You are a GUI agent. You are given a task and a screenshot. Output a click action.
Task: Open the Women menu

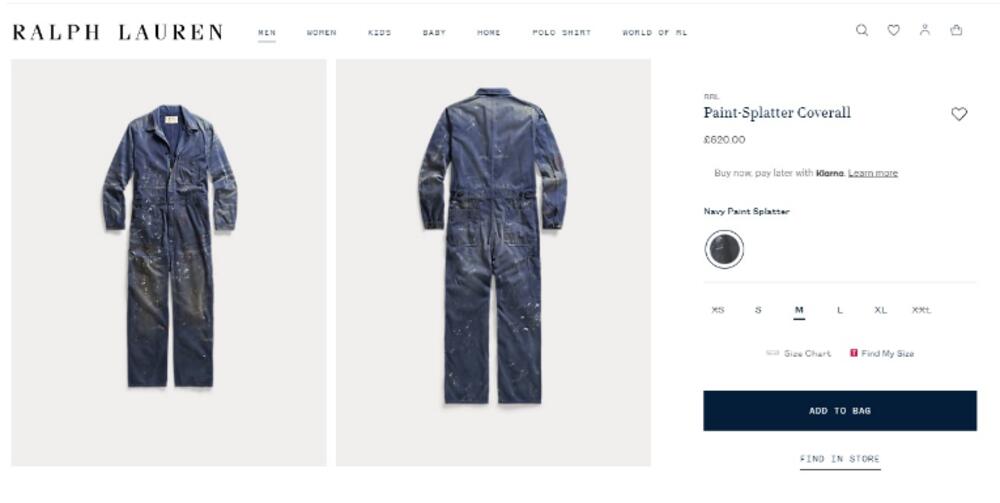pyautogui.click(x=321, y=33)
